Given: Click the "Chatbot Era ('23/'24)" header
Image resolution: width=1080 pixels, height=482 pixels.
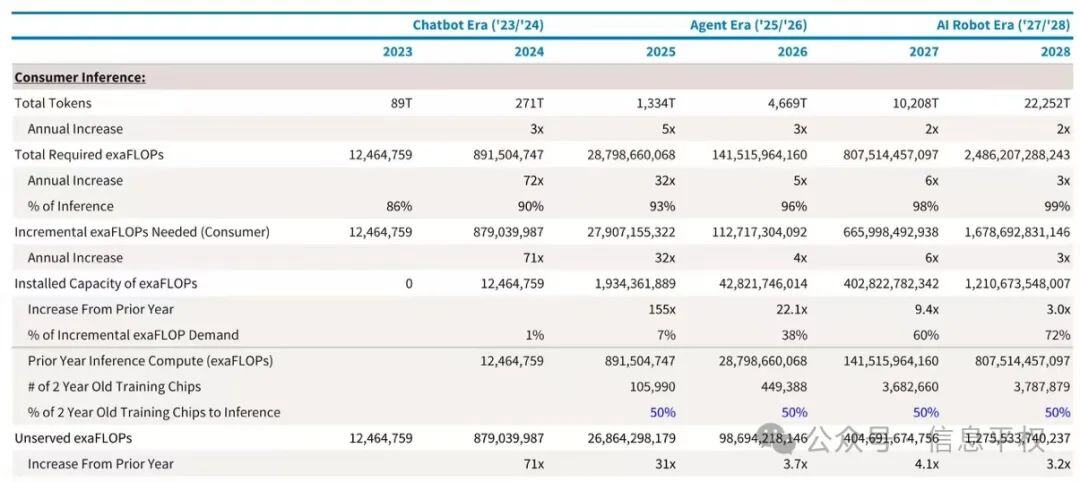Looking at the screenshot, I should click(478, 25).
